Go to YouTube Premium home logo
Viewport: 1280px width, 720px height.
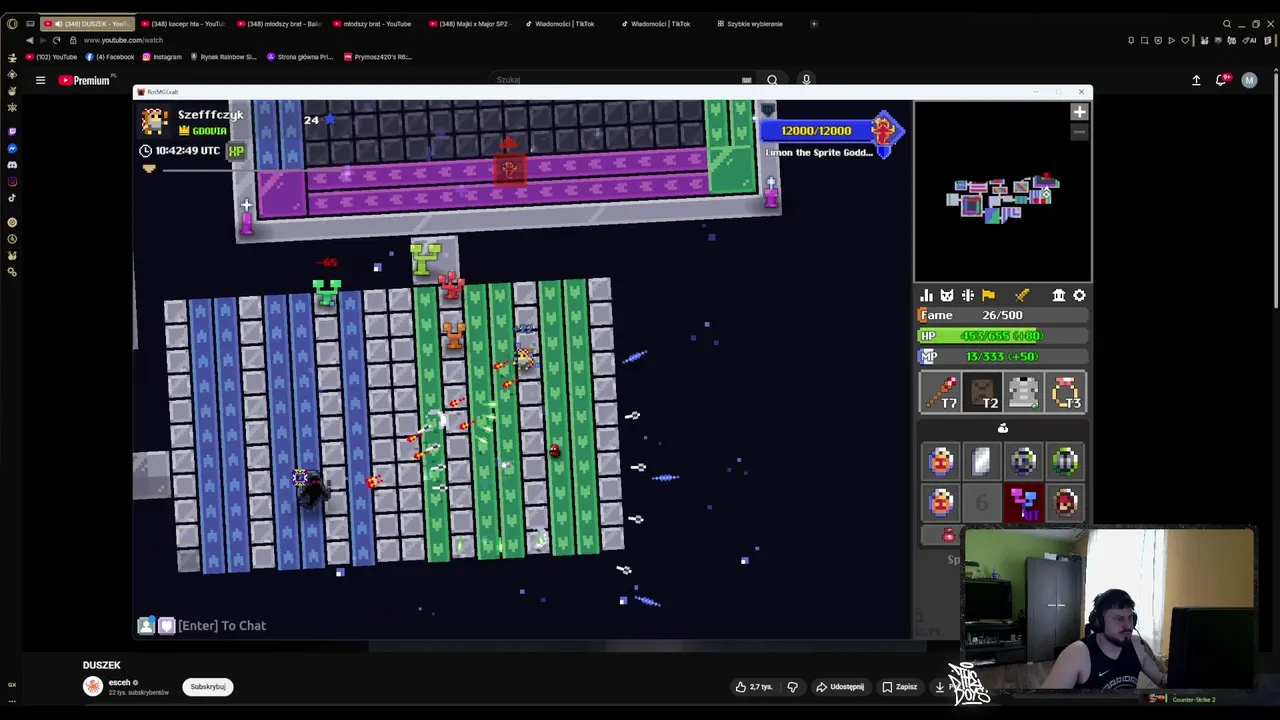pos(84,80)
